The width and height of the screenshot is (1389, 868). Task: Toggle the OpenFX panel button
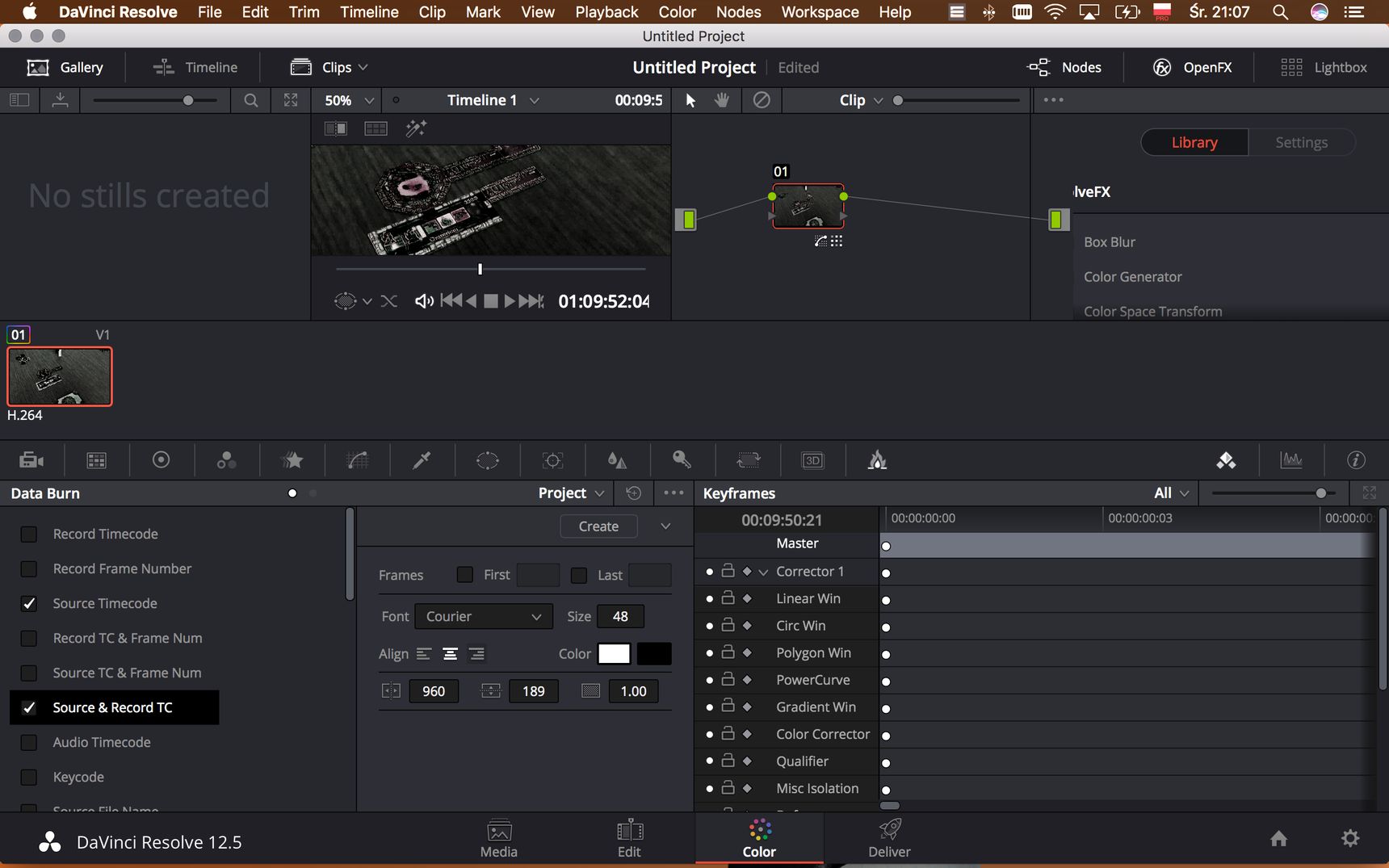point(1192,67)
